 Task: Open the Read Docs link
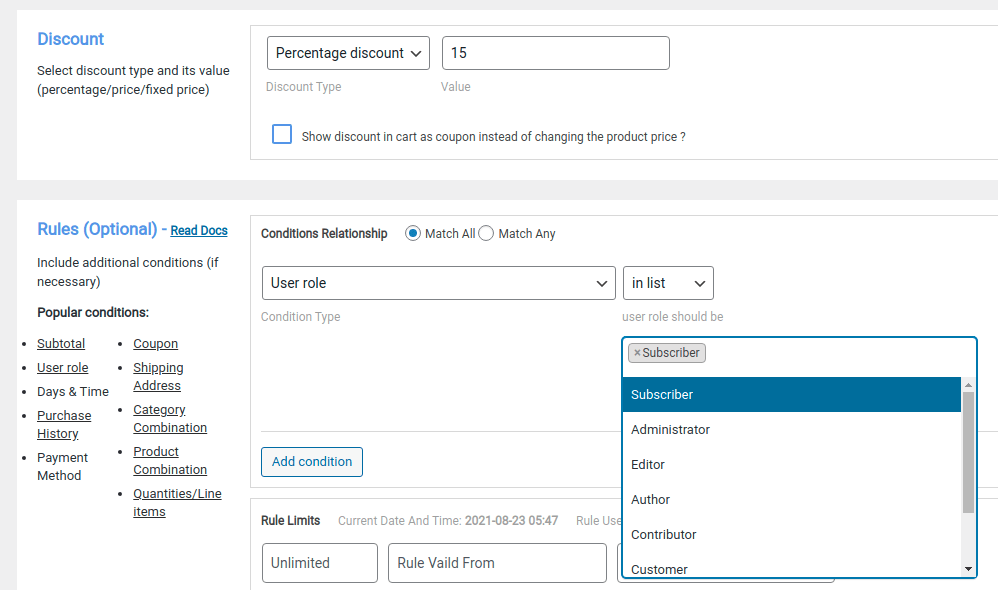point(199,230)
